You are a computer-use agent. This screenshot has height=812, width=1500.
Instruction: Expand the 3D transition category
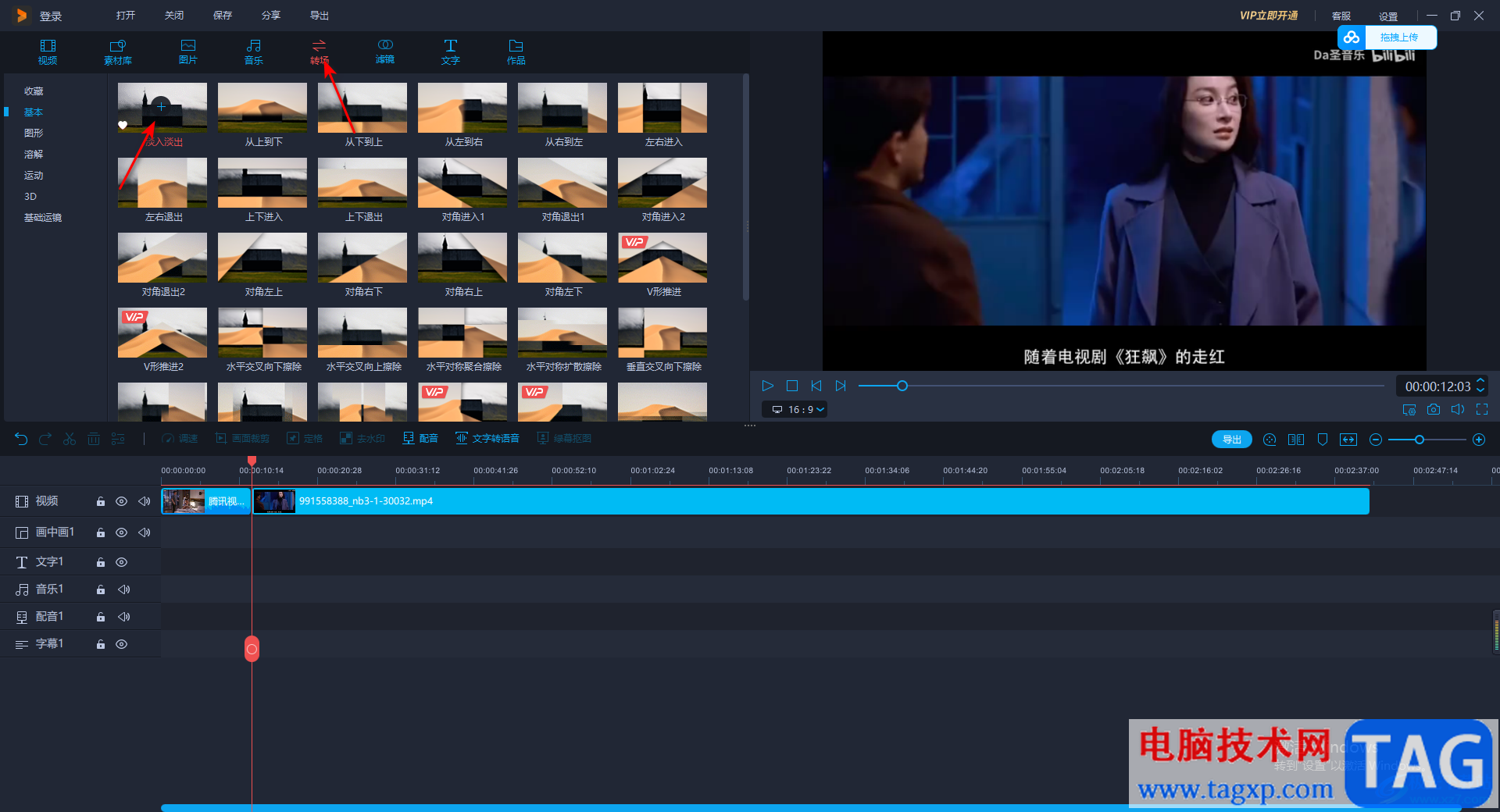coord(30,197)
